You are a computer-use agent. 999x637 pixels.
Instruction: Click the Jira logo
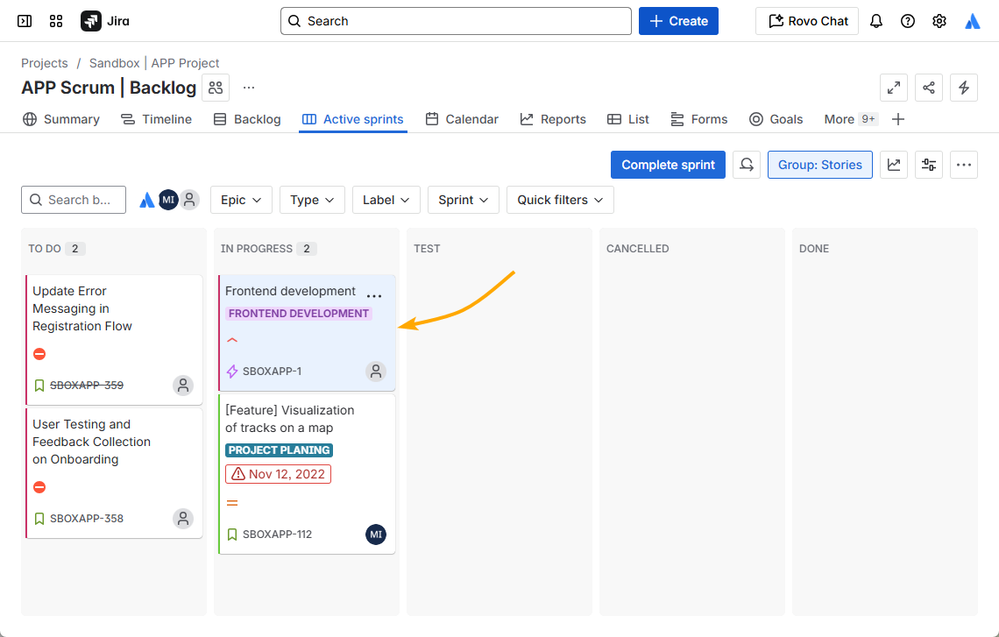105,21
